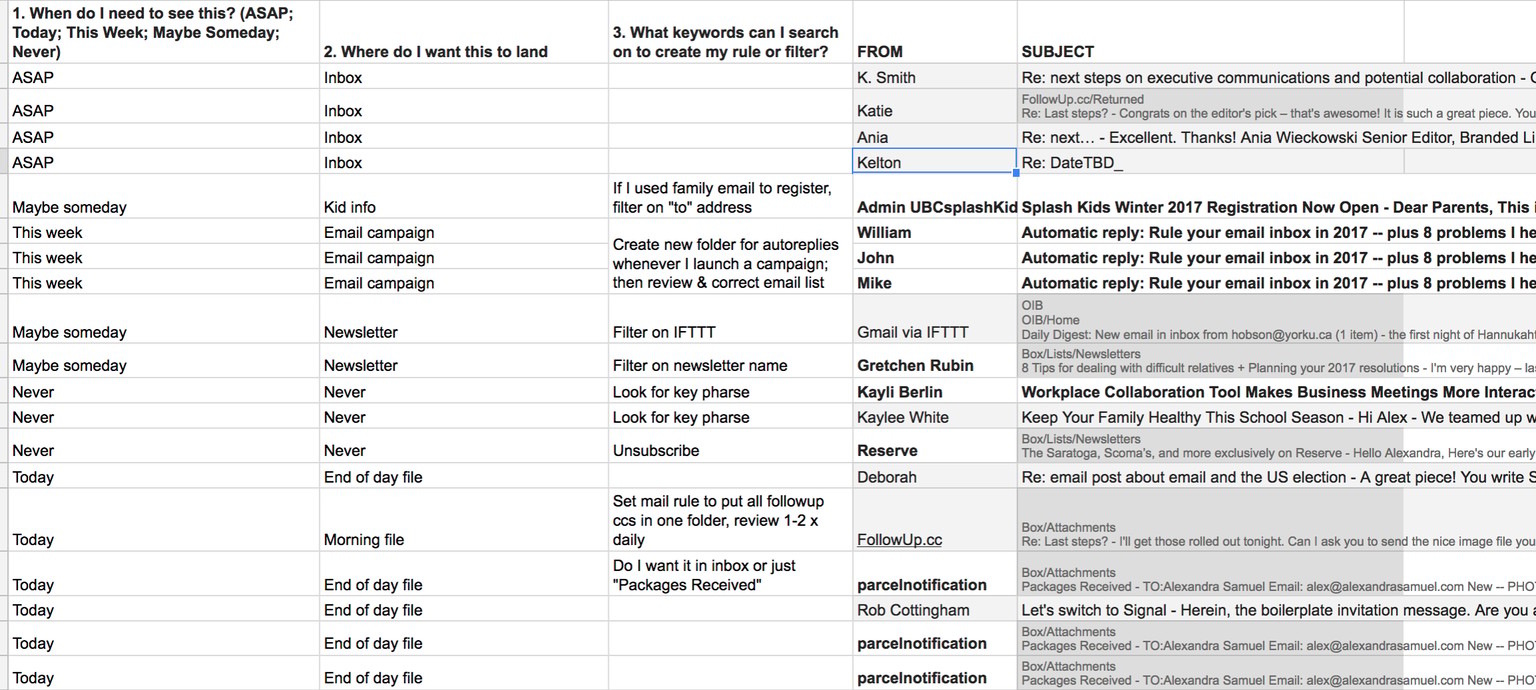Select the Deborah sender cell
The image size is (1536, 690).
pos(935,477)
